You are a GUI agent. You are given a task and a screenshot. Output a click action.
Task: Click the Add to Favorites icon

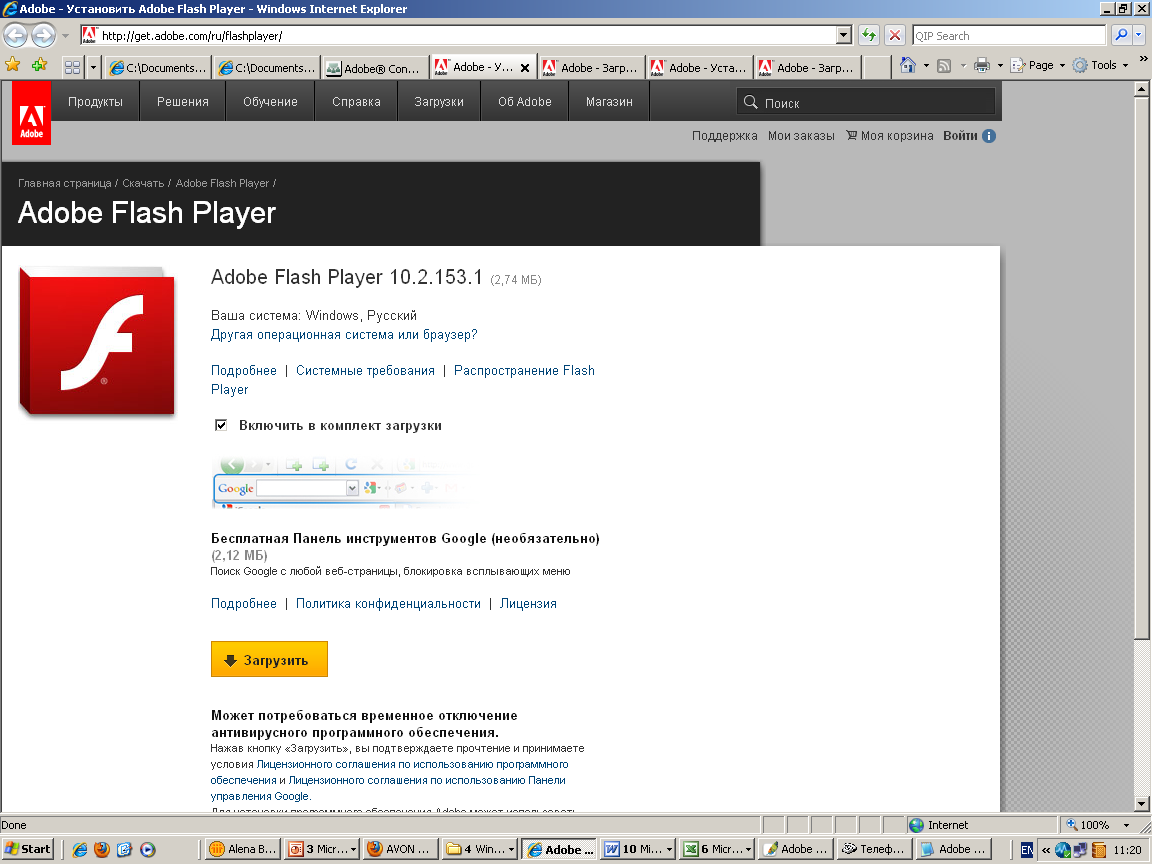[x=39, y=65]
